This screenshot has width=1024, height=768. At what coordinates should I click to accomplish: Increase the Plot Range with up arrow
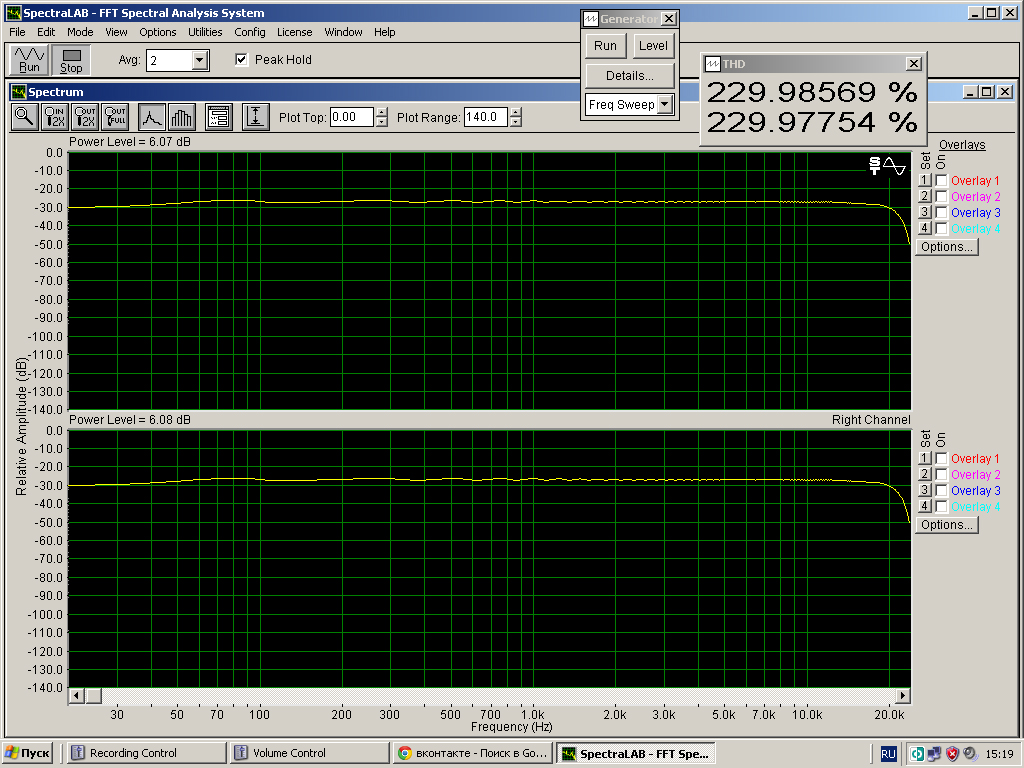pyautogui.click(x=515, y=112)
